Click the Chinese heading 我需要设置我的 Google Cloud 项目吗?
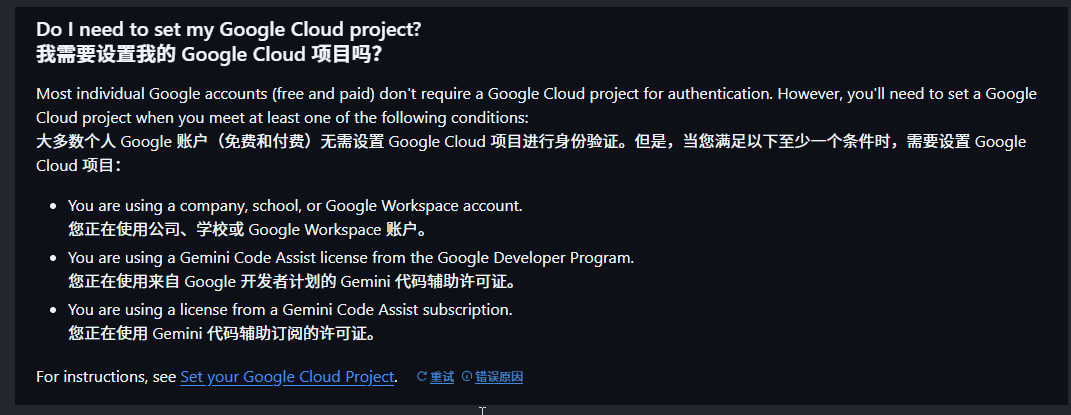Image resolution: width=1071 pixels, height=415 pixels. 208,53
